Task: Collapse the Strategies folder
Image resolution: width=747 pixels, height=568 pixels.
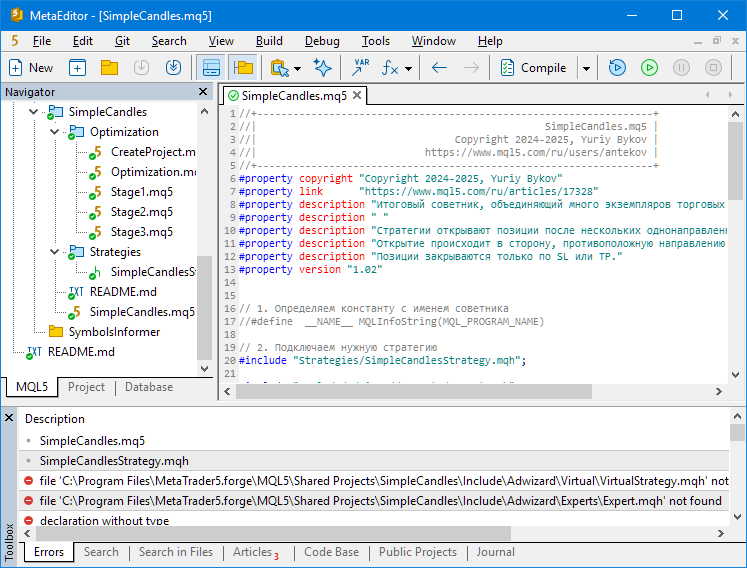Action: (x=54, y=252)
